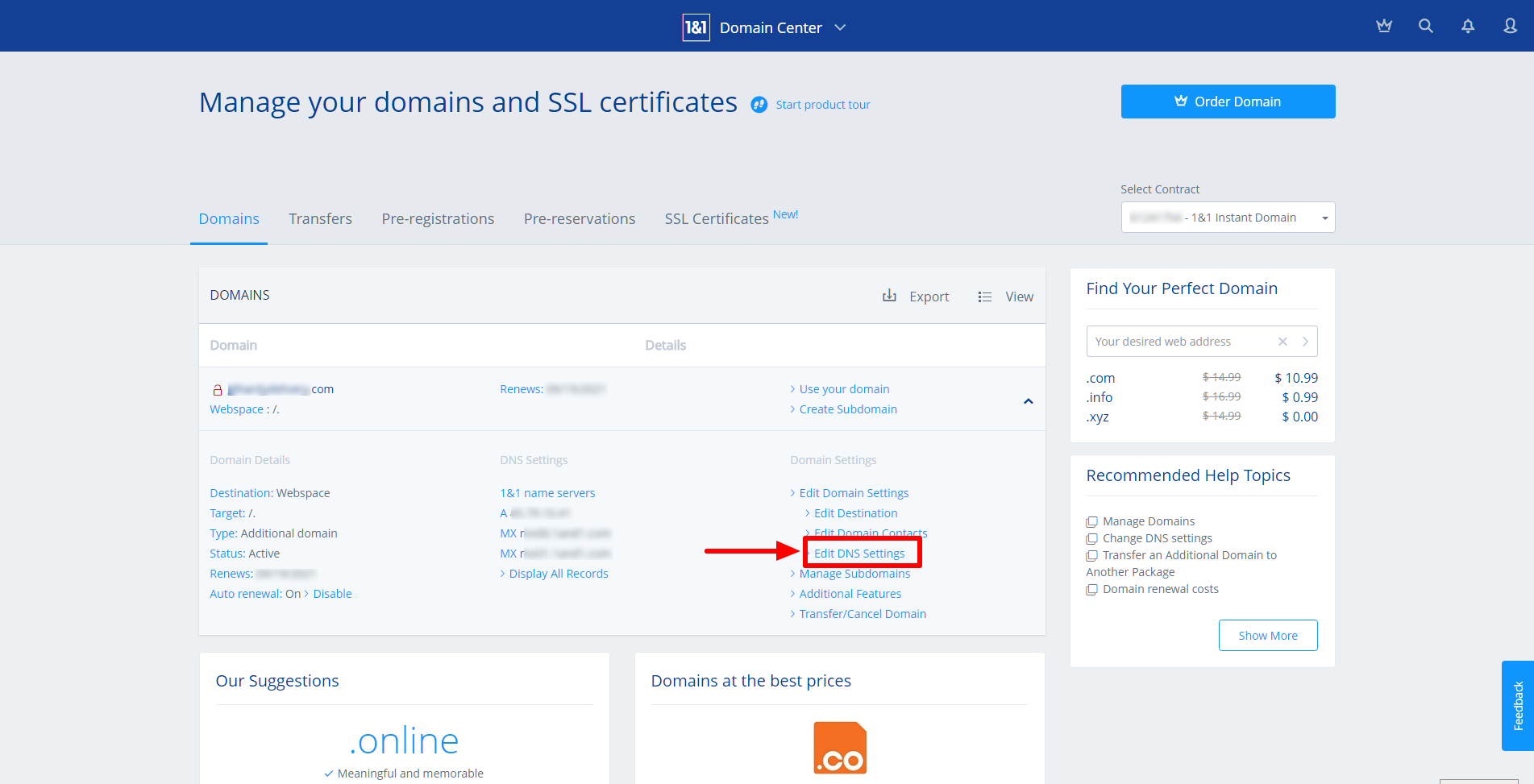Click the lock icon beside the domain name
Image resolution: width=1534 pixels, height=784 pixels.
217,388
